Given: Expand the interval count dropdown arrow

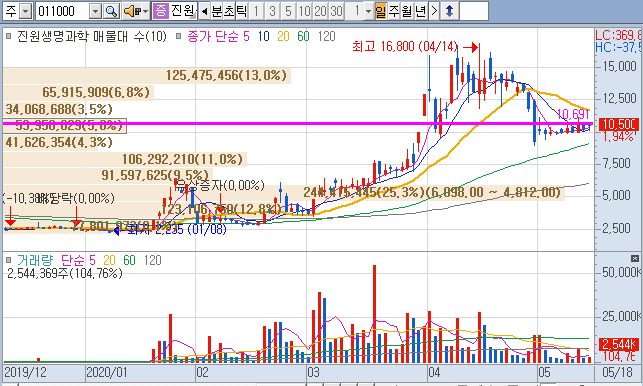Looking at the screenshot, I should [x=368, y=11].
